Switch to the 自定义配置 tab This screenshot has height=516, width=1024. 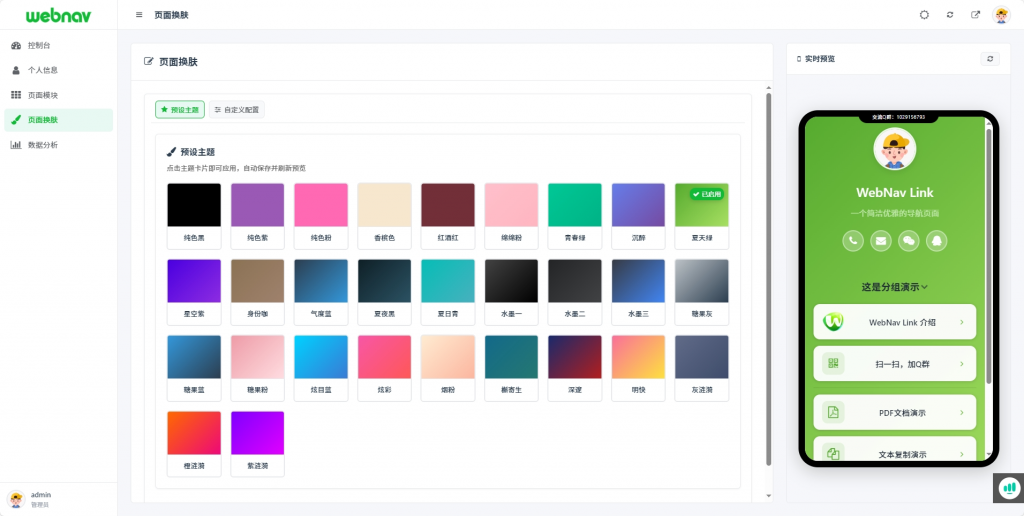coord(237,109)
